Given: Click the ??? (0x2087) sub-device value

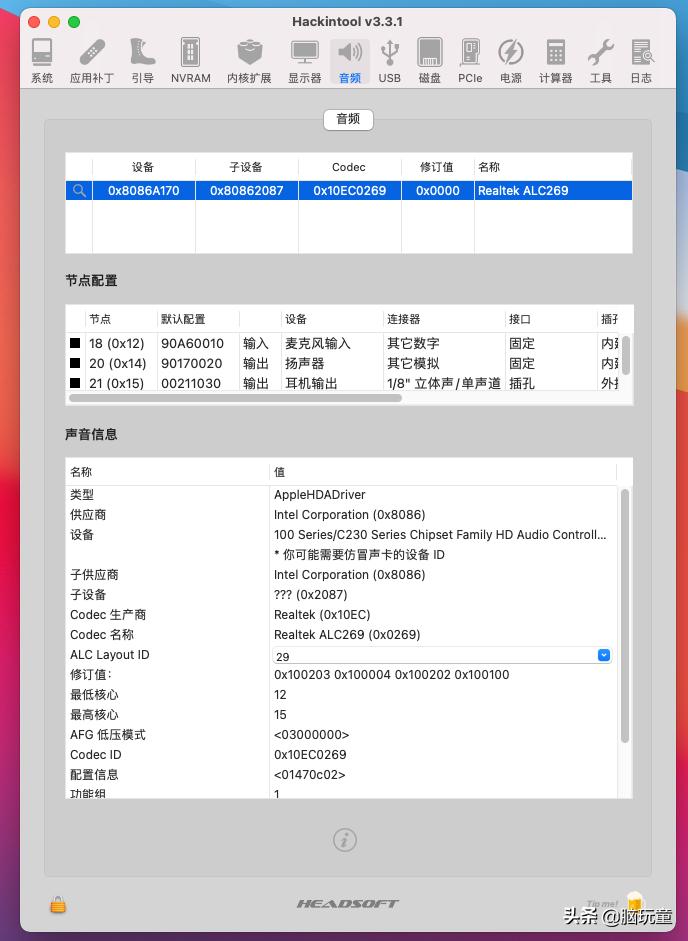Looking at the screenshot, I should tap(310, 595).
